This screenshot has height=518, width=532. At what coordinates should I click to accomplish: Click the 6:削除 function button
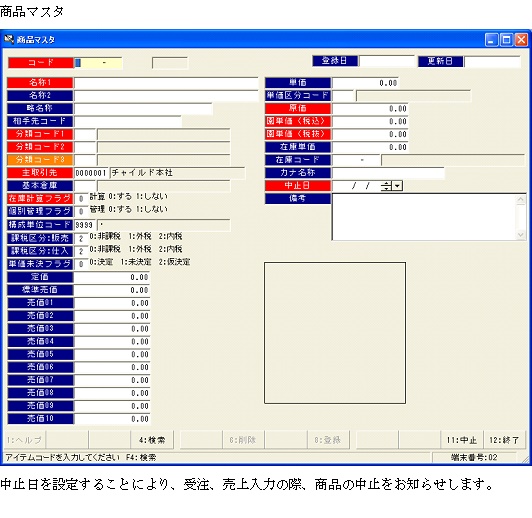click(243, 440)
